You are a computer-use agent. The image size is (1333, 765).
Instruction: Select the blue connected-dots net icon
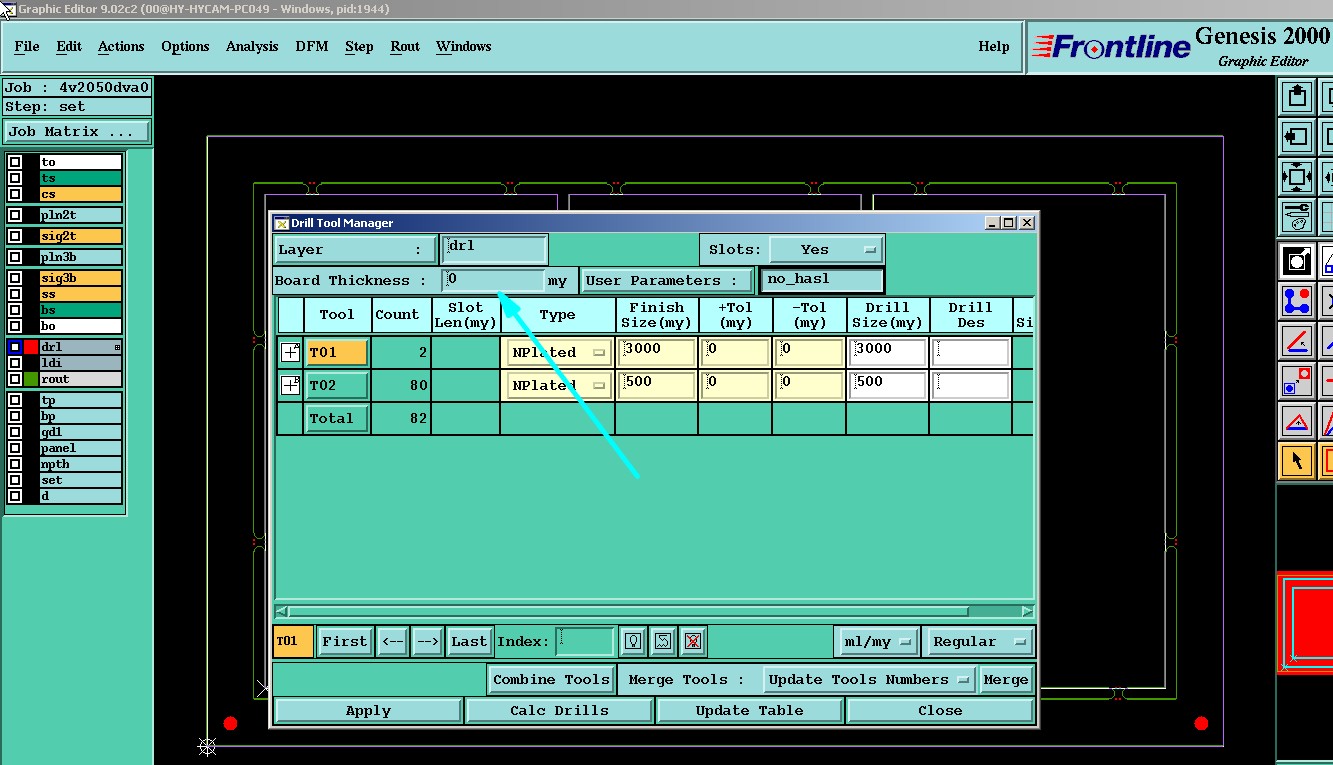[x=1297, y=300]
